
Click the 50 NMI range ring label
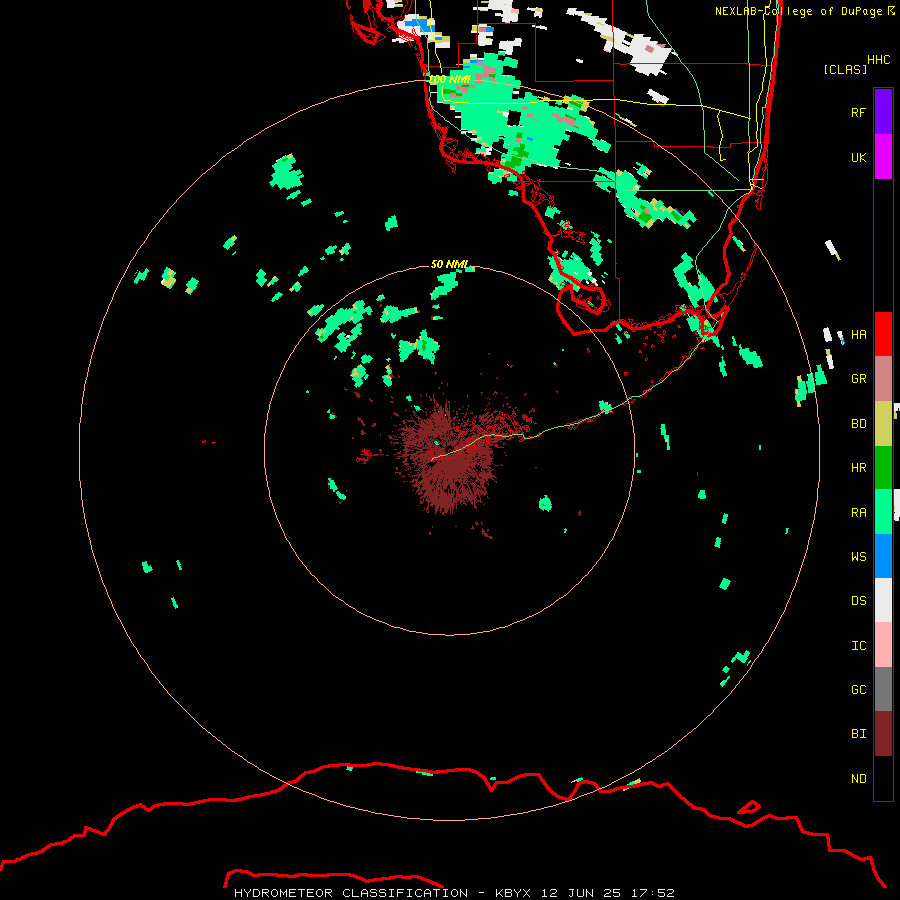[450, 264]
